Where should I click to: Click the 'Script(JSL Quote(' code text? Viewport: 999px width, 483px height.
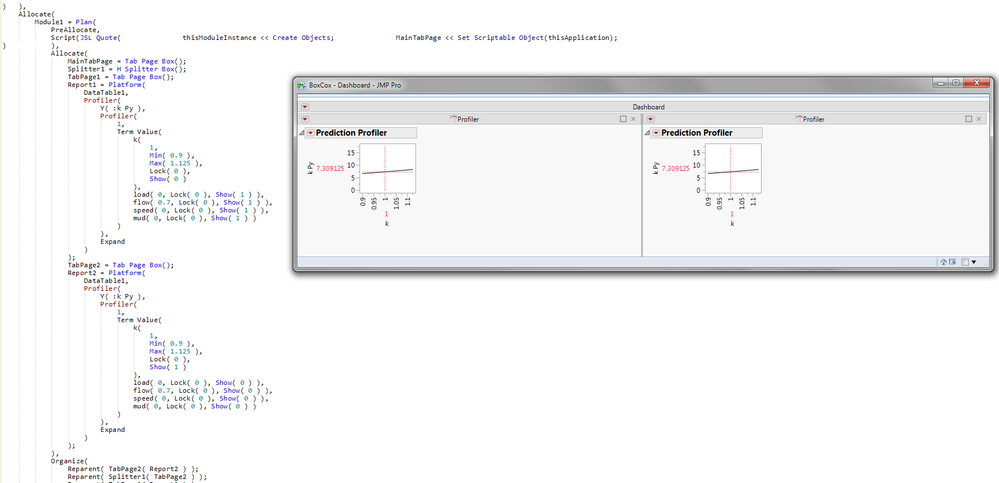86,38
